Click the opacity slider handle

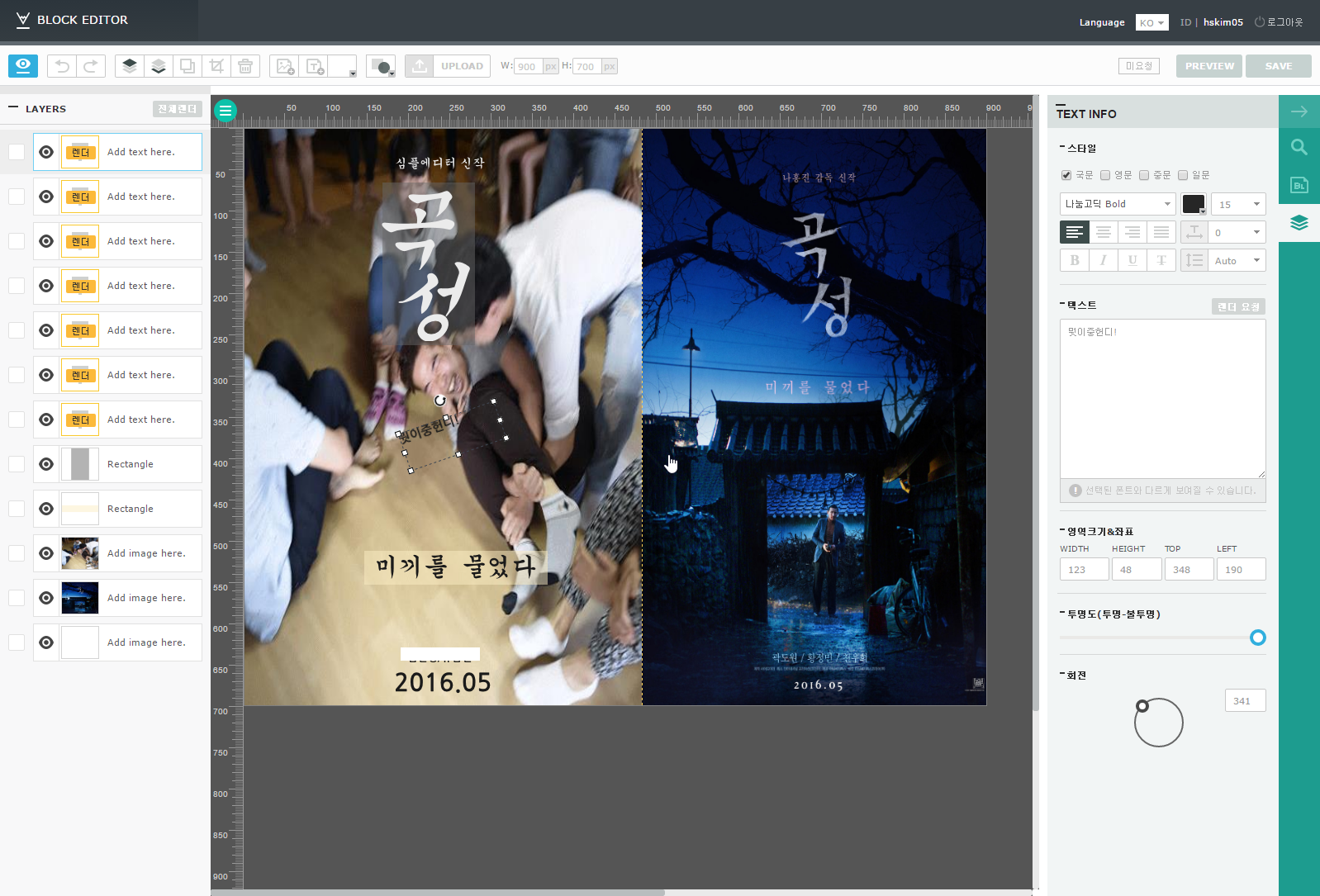pos(1257,638)
